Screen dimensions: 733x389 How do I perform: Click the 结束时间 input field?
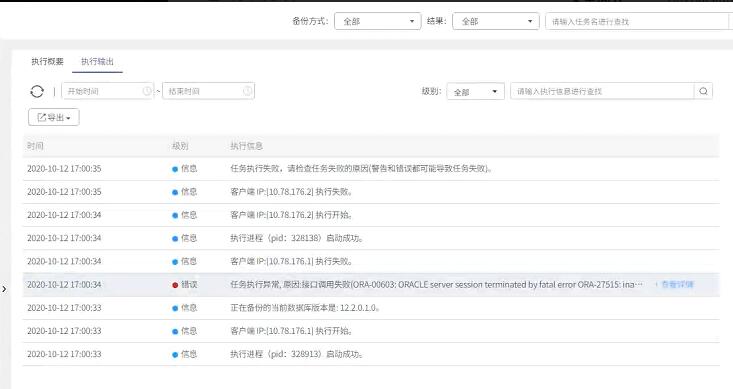[x=208, y=91]
